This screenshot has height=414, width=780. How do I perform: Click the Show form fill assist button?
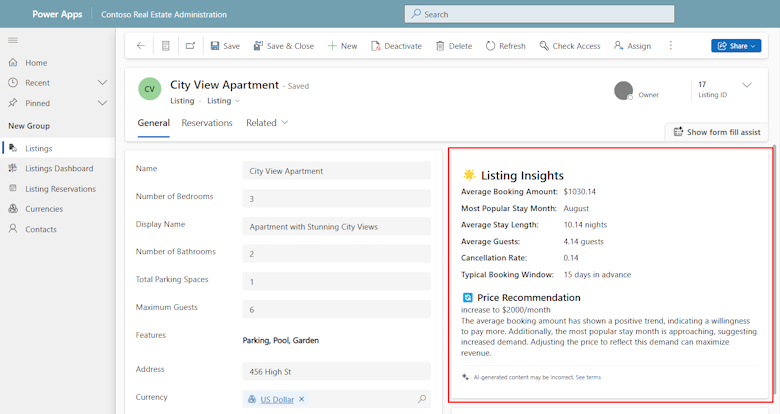(x=717, y=132)
